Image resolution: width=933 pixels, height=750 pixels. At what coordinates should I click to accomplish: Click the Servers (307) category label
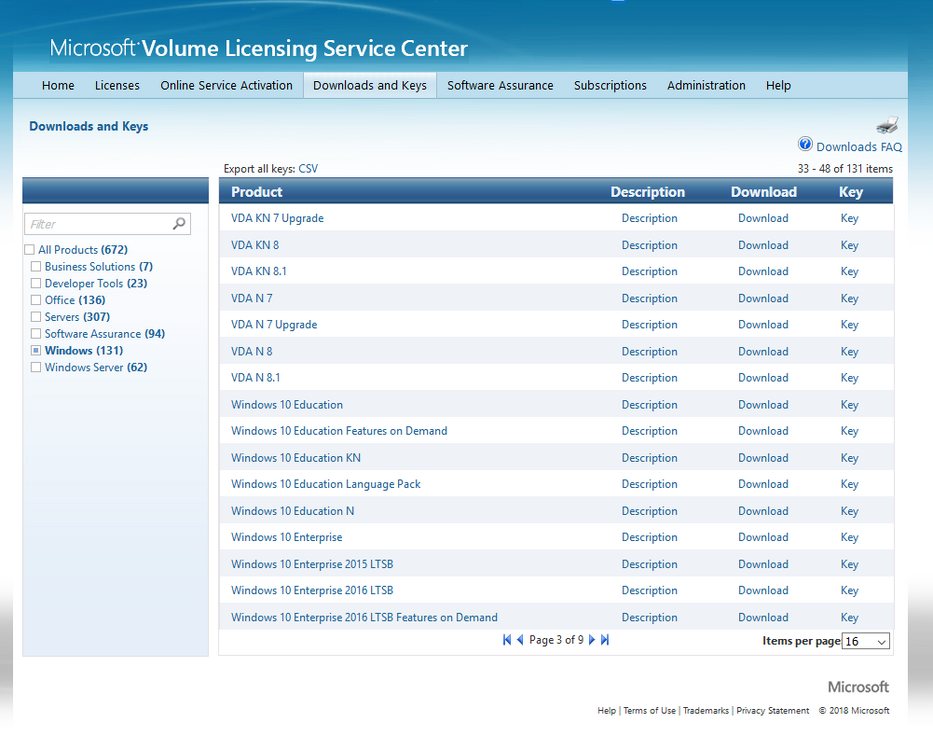click(x=77, y=317)
